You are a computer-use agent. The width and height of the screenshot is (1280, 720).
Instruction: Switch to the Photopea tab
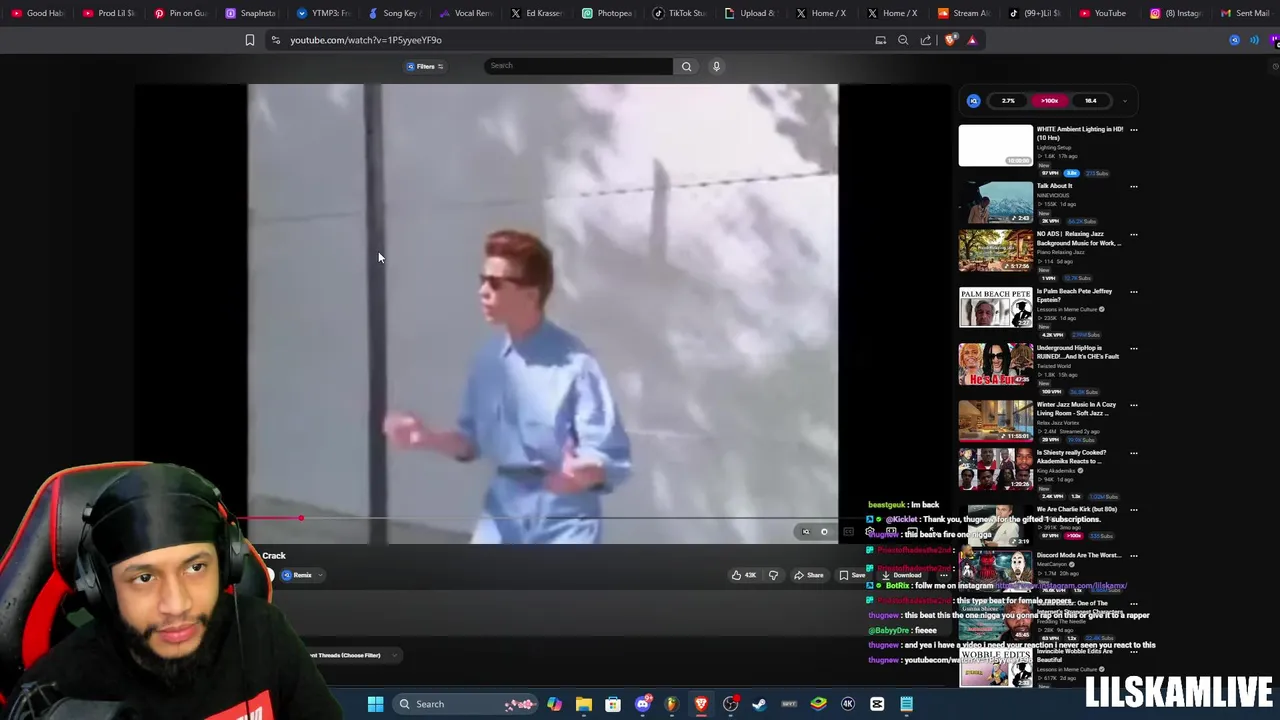click(607, 13)
